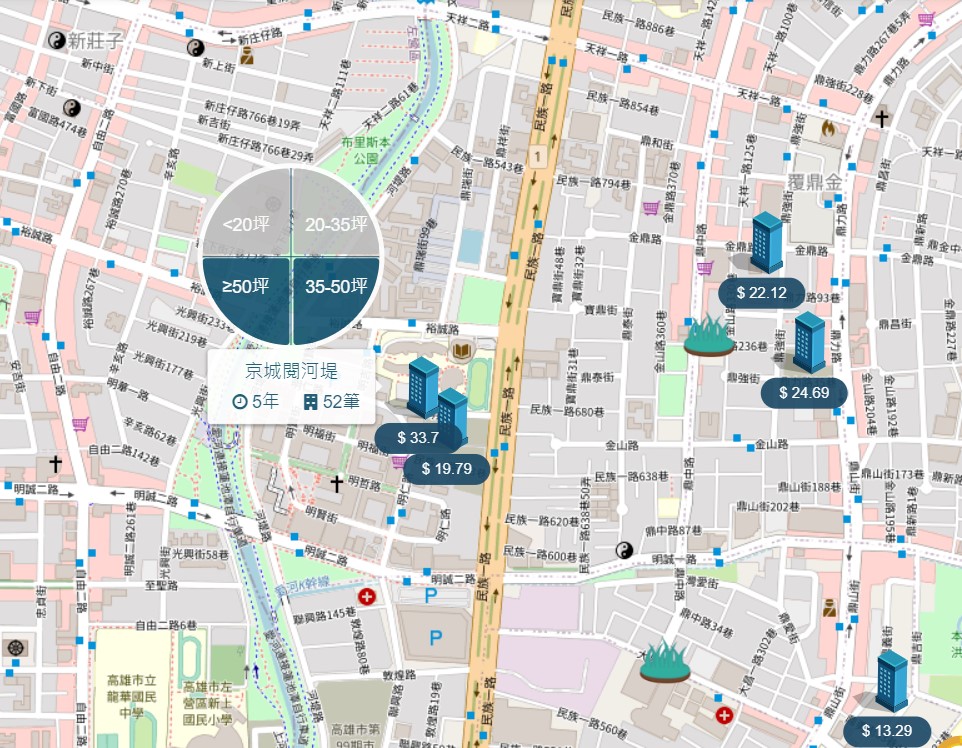Click the grass land marker near 鼎中路34巷
This screenshot has width=962, height=748.
[665, 661]
